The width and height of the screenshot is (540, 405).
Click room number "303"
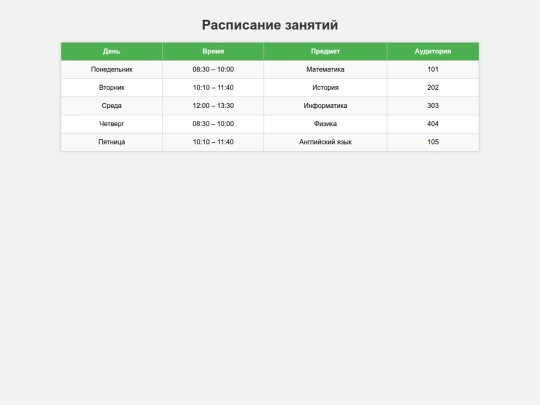[x=433, y=106]
